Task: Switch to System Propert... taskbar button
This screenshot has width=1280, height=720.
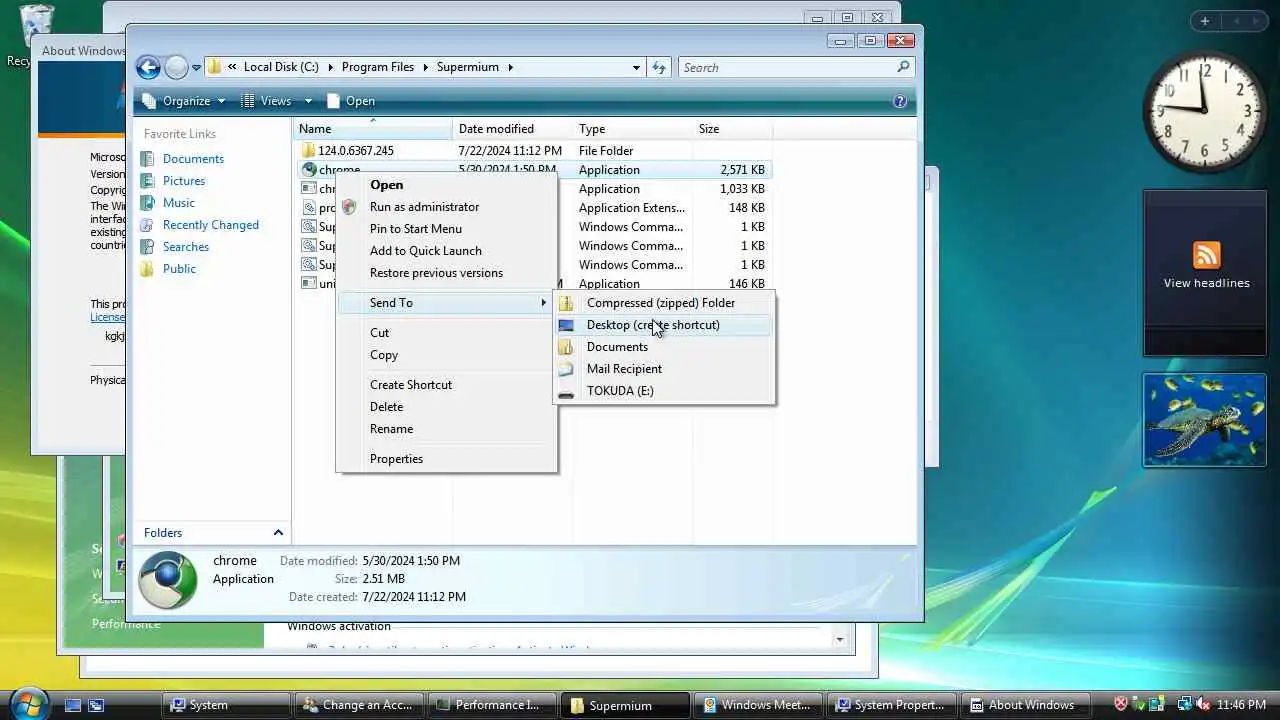Action: coord(893,705)
